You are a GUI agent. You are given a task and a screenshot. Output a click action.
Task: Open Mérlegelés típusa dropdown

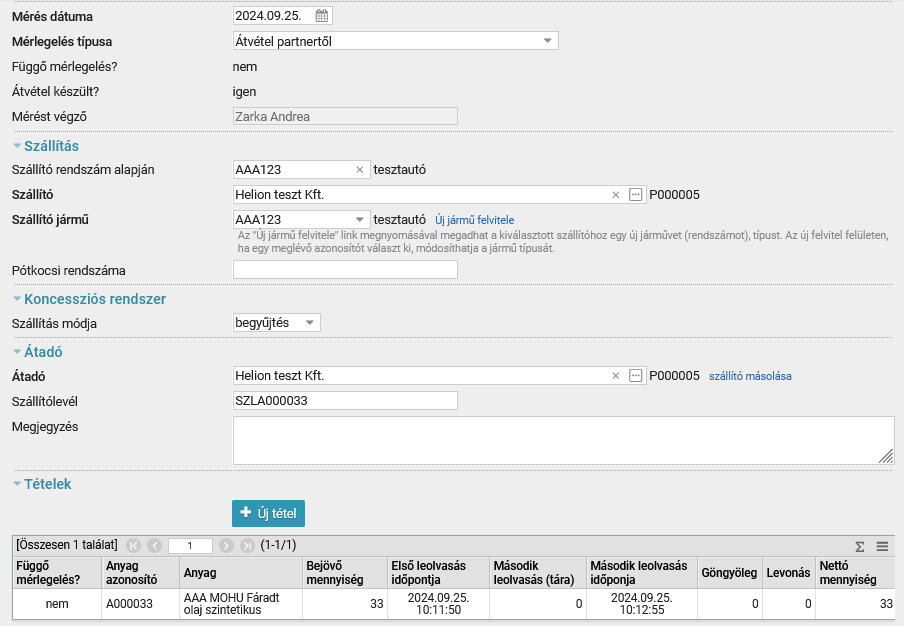point(396,41)
